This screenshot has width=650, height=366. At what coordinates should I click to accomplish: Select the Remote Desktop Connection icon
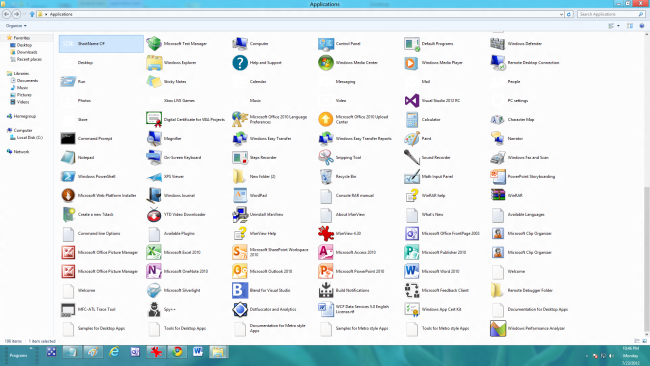coord(497,63)
